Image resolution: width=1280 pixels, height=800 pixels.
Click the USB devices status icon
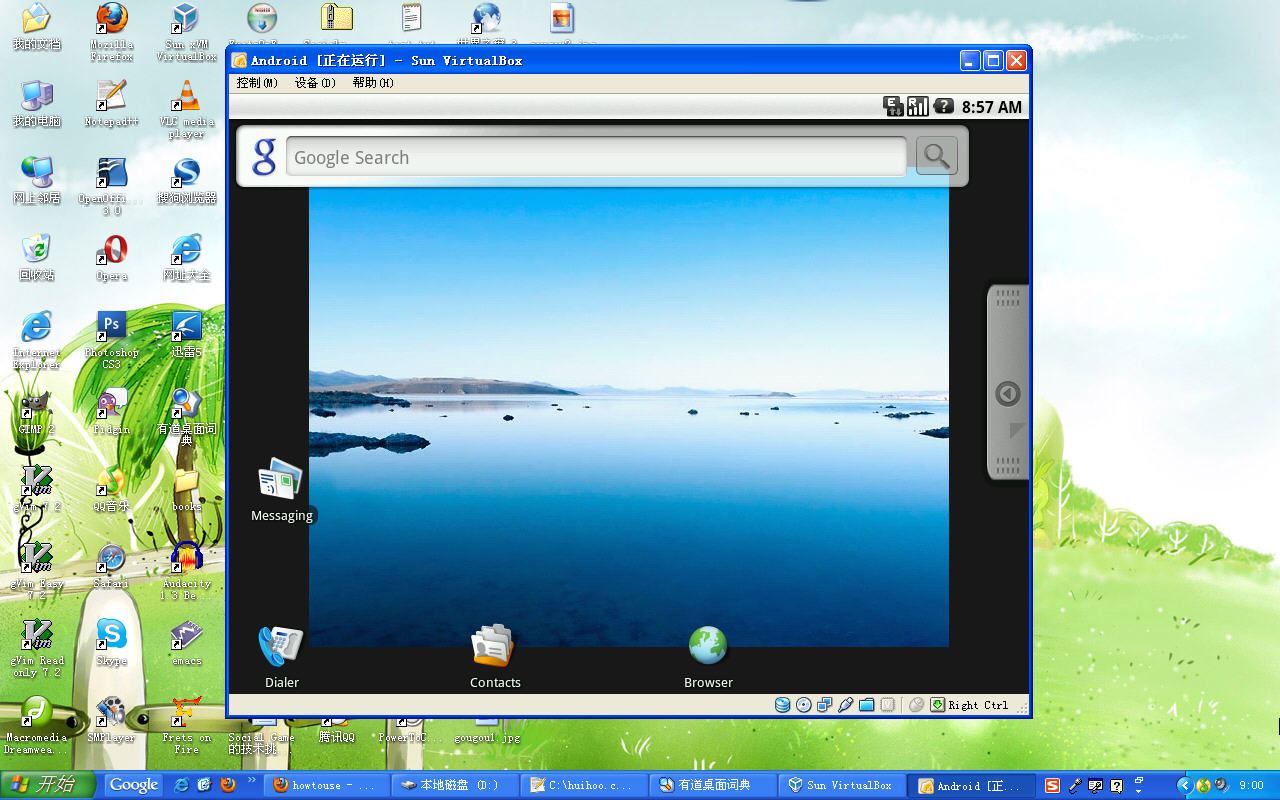tap(846, 705)
